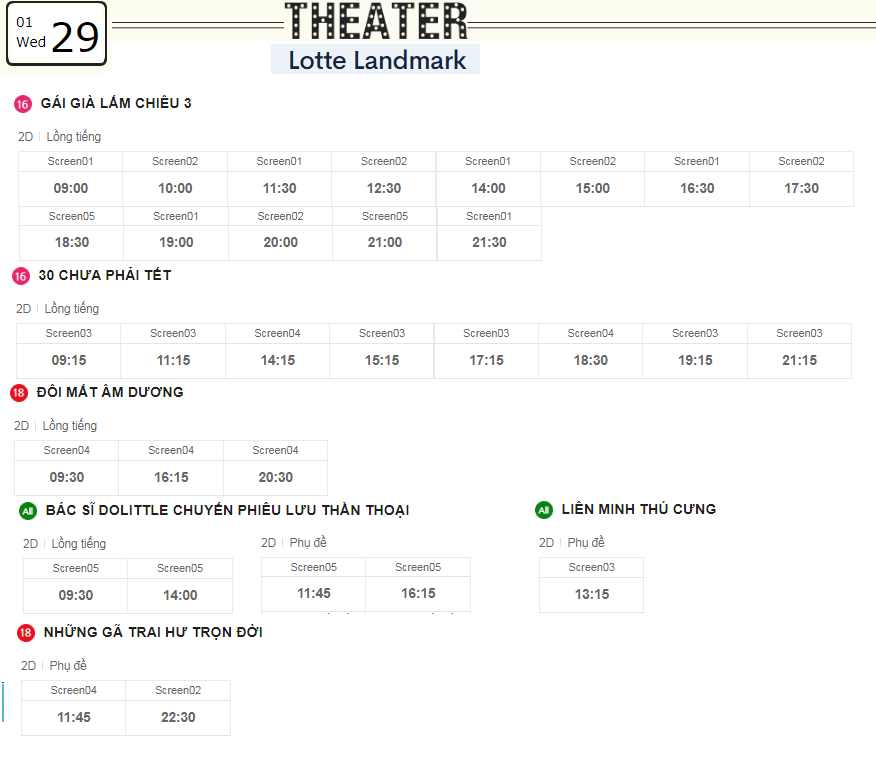Select the 20:30 Screen04 showtime
Viewport: 876px width, 778px height.
[275, 468]
